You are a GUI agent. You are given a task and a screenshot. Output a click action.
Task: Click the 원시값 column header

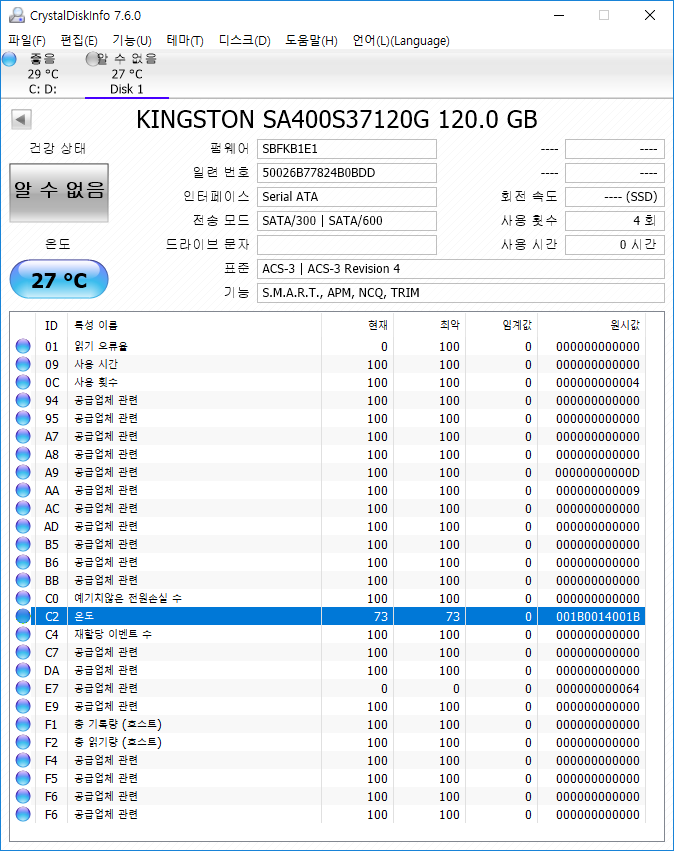click(x=592, y=325)
